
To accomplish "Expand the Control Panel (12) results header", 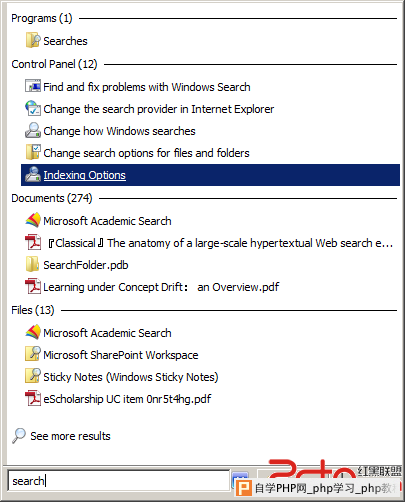I will (x=54, y=64).
